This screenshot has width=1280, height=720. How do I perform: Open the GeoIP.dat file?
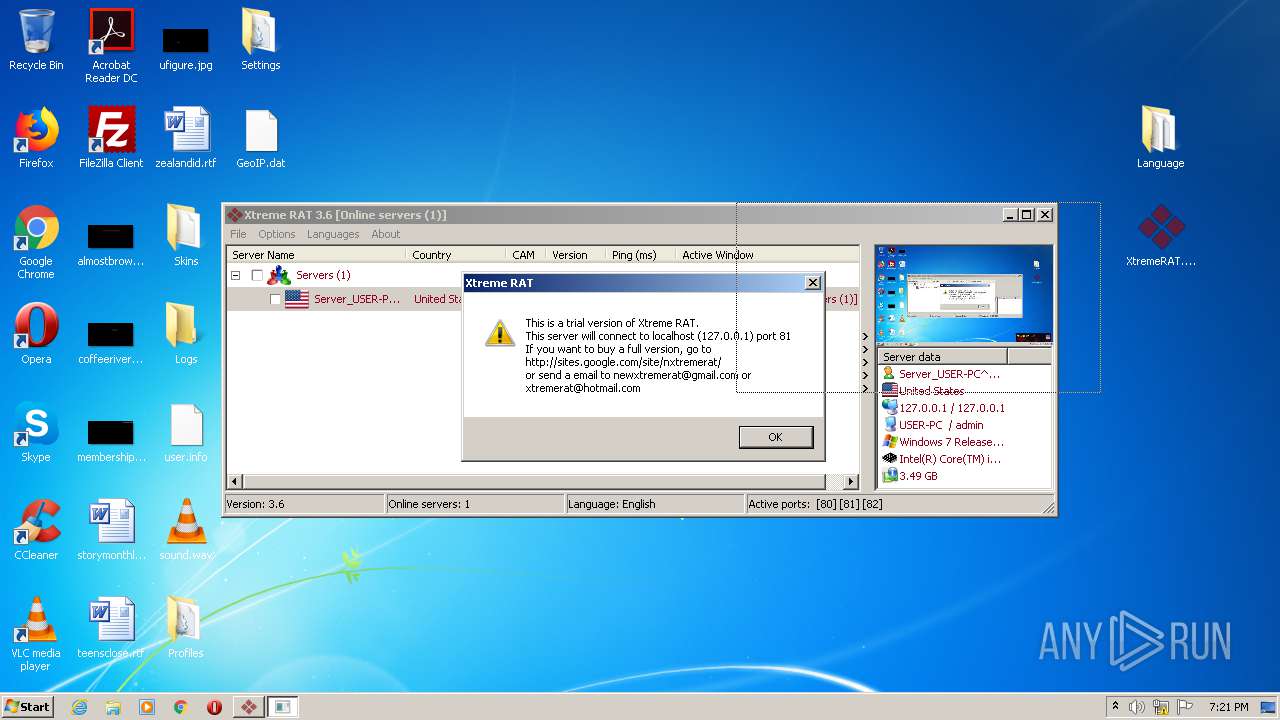tap(260, 138)
